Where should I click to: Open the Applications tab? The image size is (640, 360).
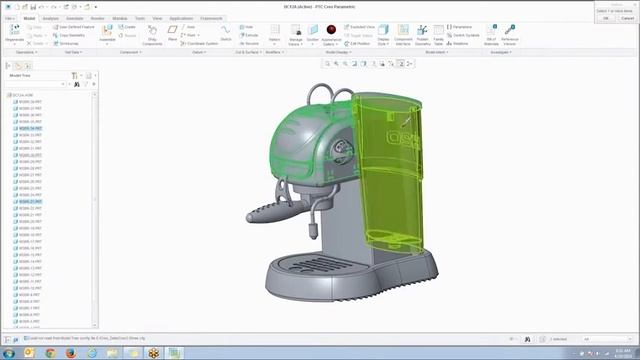coord(181,18)
